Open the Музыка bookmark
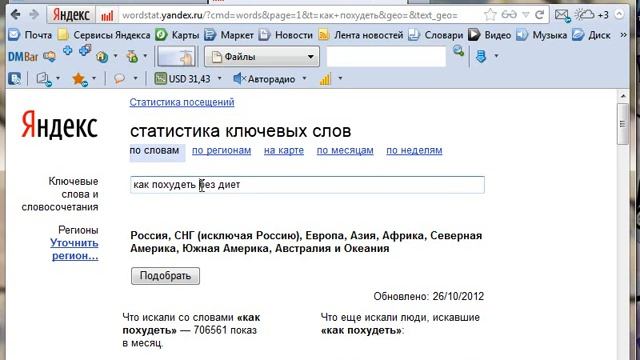The width and height of the screenshot is (640, 360). pos(541,35)
